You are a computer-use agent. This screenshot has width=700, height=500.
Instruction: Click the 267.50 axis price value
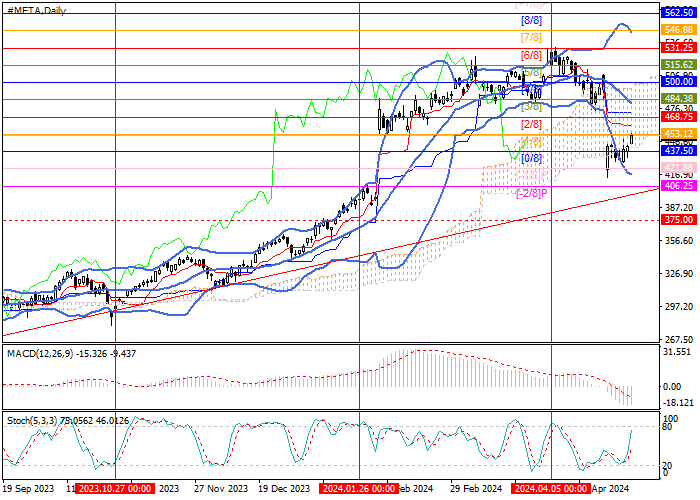679,340
